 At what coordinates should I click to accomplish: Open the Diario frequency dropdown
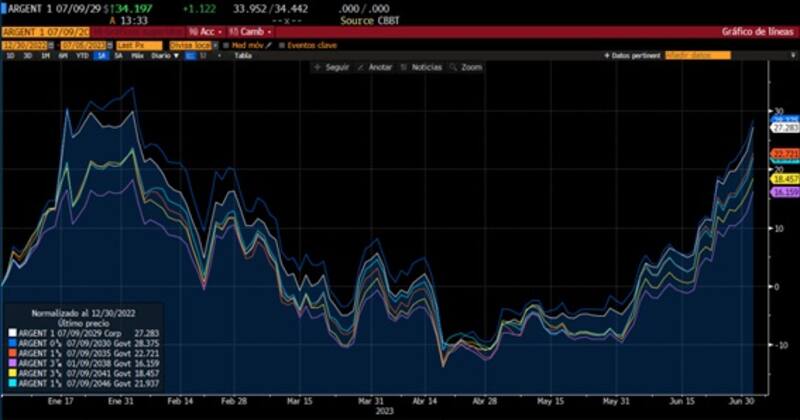click(161, 56)
